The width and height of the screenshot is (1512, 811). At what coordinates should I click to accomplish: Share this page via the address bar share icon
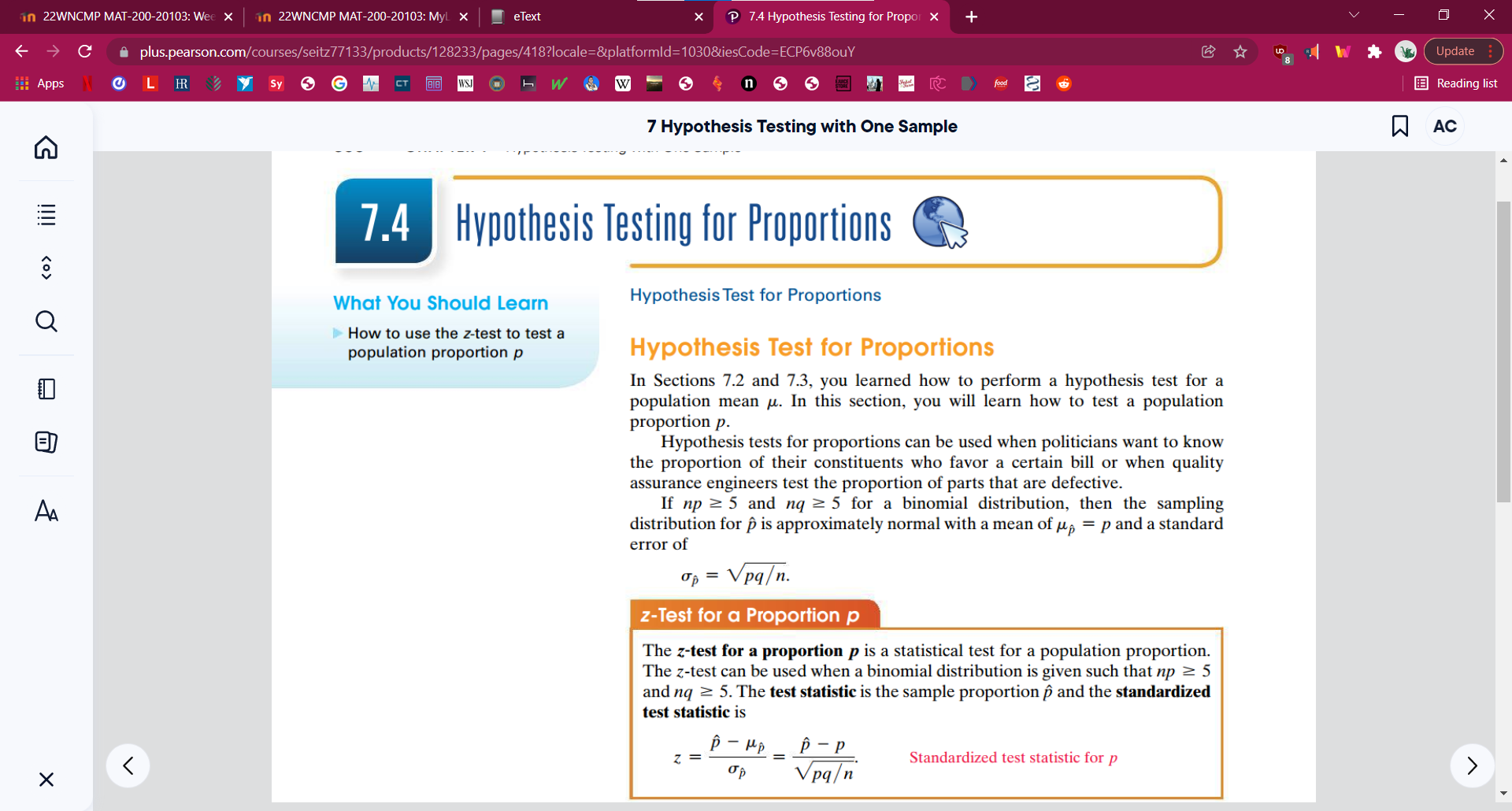pos(1207,51)
